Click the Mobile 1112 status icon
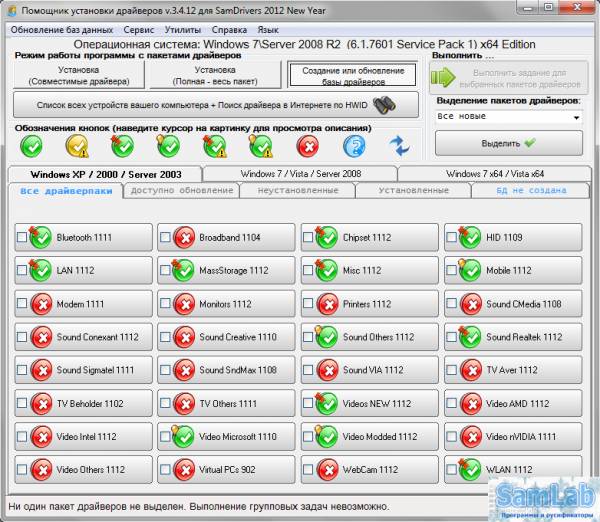This screenshot has width=600, height=522. [470, 271]
